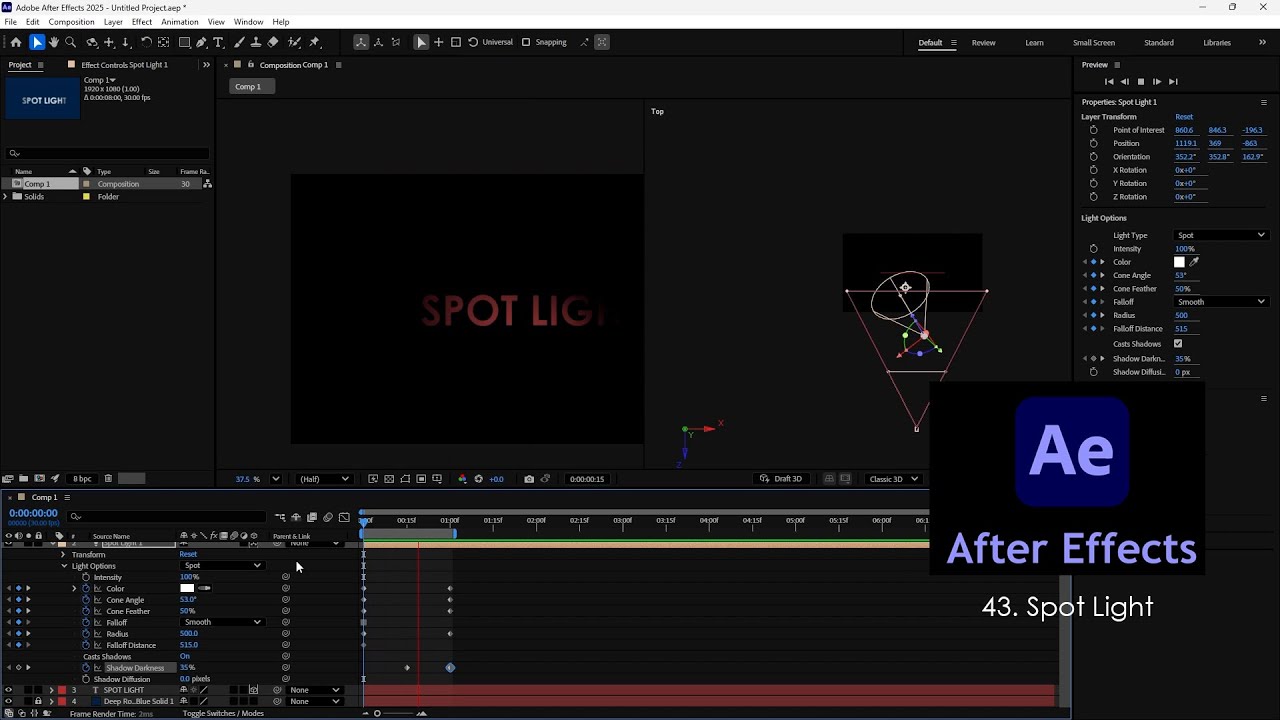The height and width of the screenshot is (720, 1280).
Task: Open the SPOT LIGHT layer parent None dropdown
Action: pyautogui.click(x=315, y=690)
